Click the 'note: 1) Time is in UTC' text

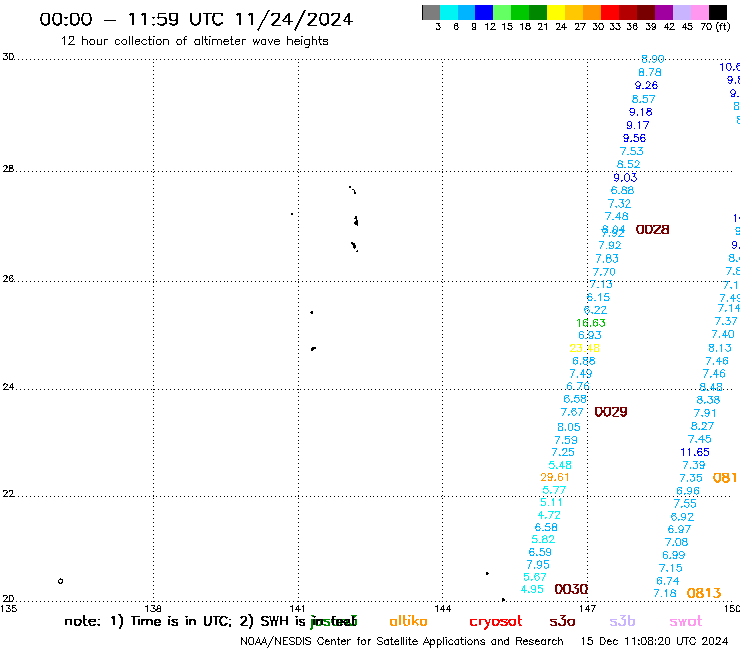pos(148,621)
